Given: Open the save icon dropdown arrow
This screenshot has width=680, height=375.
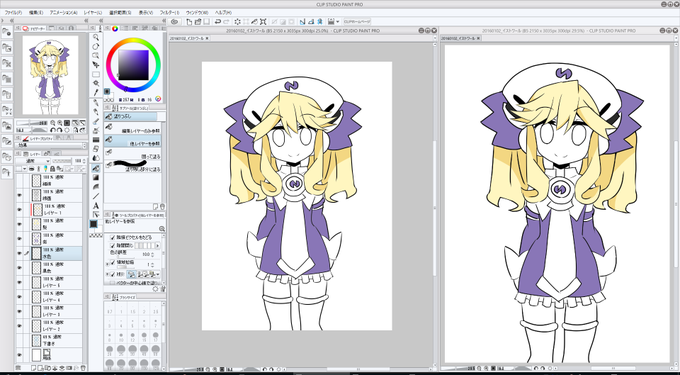Looking at the screenshot, I should pos(337,21).
